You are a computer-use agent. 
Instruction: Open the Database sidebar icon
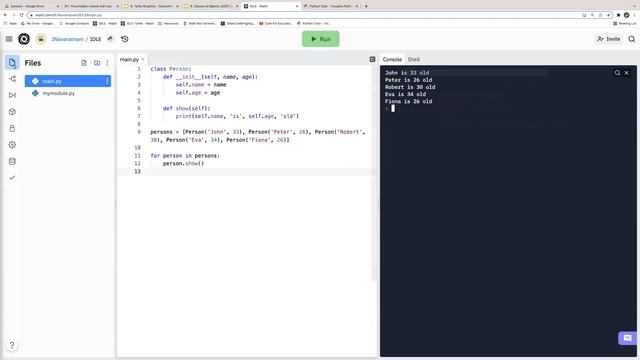tap(12, 161)
